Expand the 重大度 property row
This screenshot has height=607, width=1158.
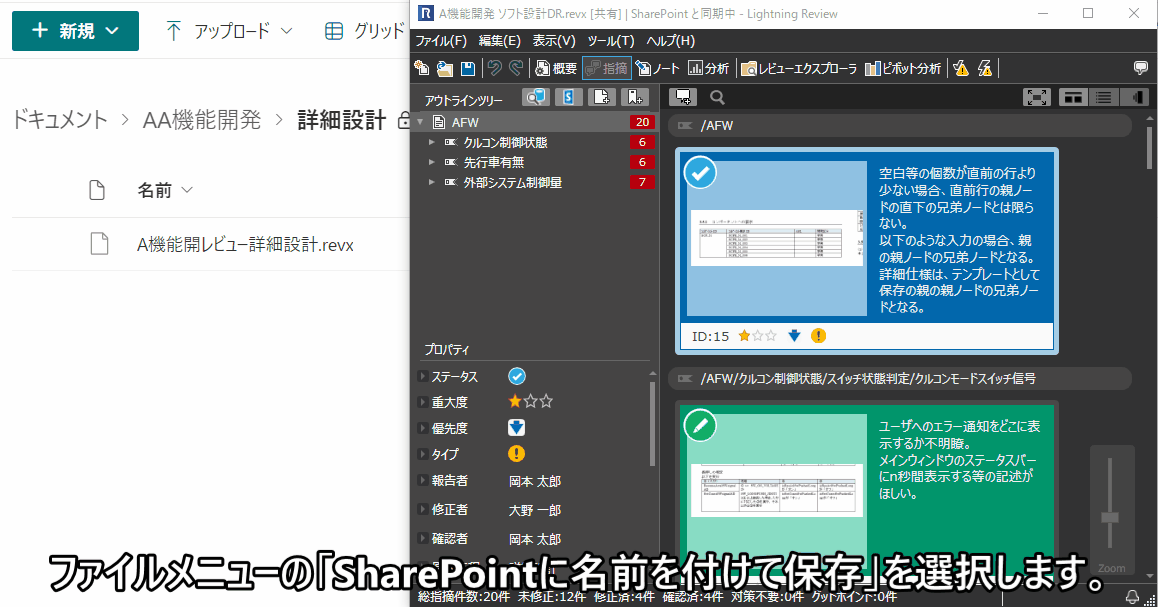coord(422,402)
